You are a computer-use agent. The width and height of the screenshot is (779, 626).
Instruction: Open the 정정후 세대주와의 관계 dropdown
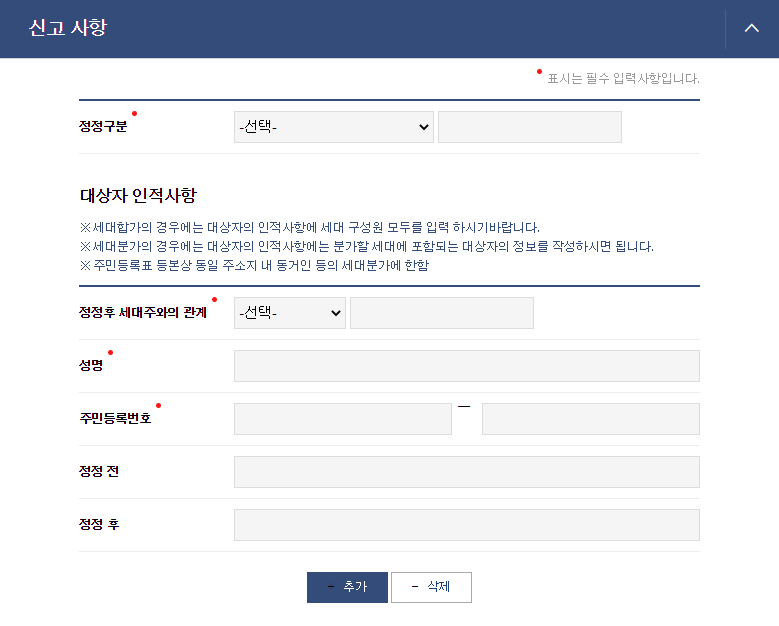(x=290, y=313)
